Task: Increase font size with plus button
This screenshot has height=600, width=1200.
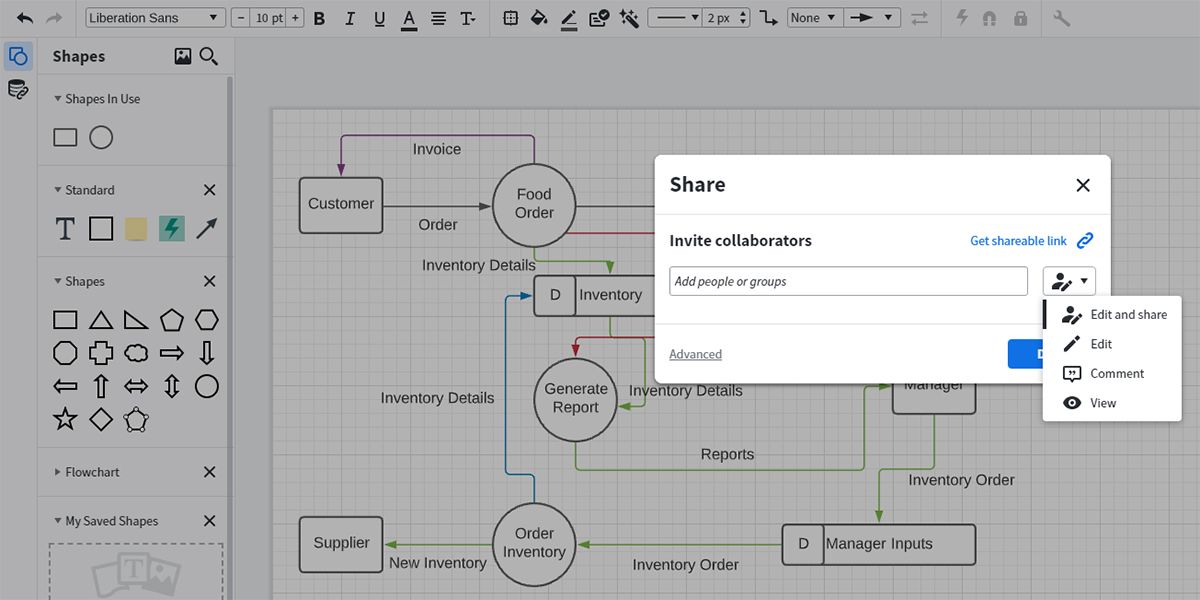Action: point(295,18)
